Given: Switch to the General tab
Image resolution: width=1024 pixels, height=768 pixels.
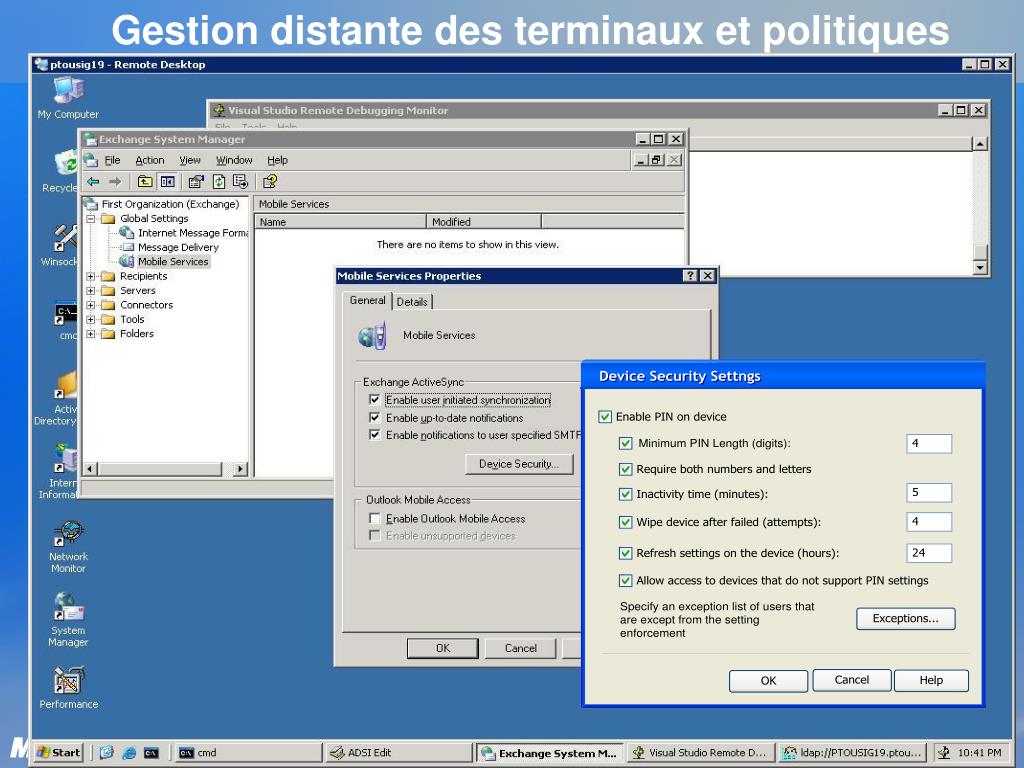Looking at the screenshot, I should point(368,300).
